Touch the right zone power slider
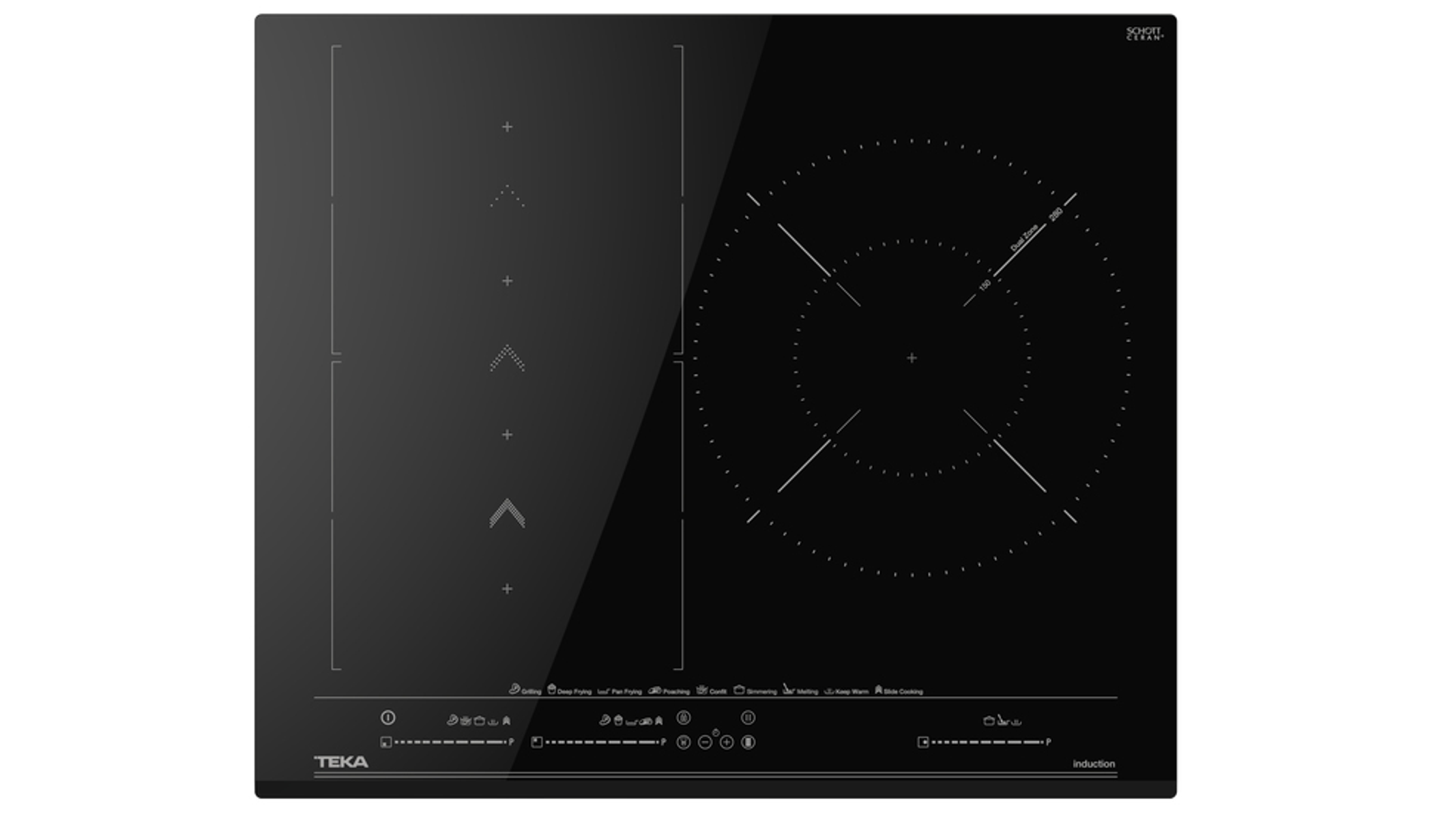 click(x=986, y=742)
